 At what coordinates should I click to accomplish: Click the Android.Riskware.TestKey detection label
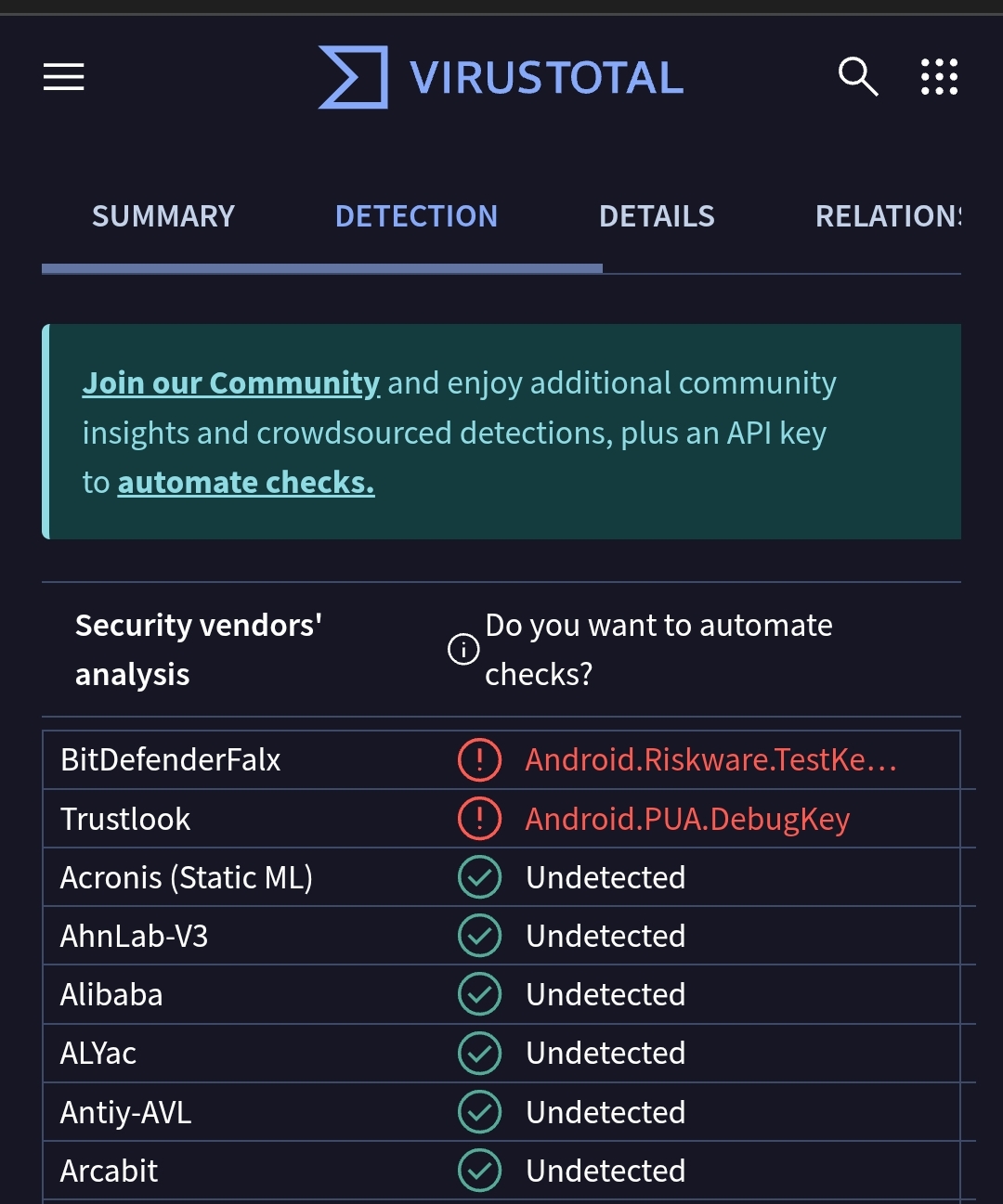[710, 760]
